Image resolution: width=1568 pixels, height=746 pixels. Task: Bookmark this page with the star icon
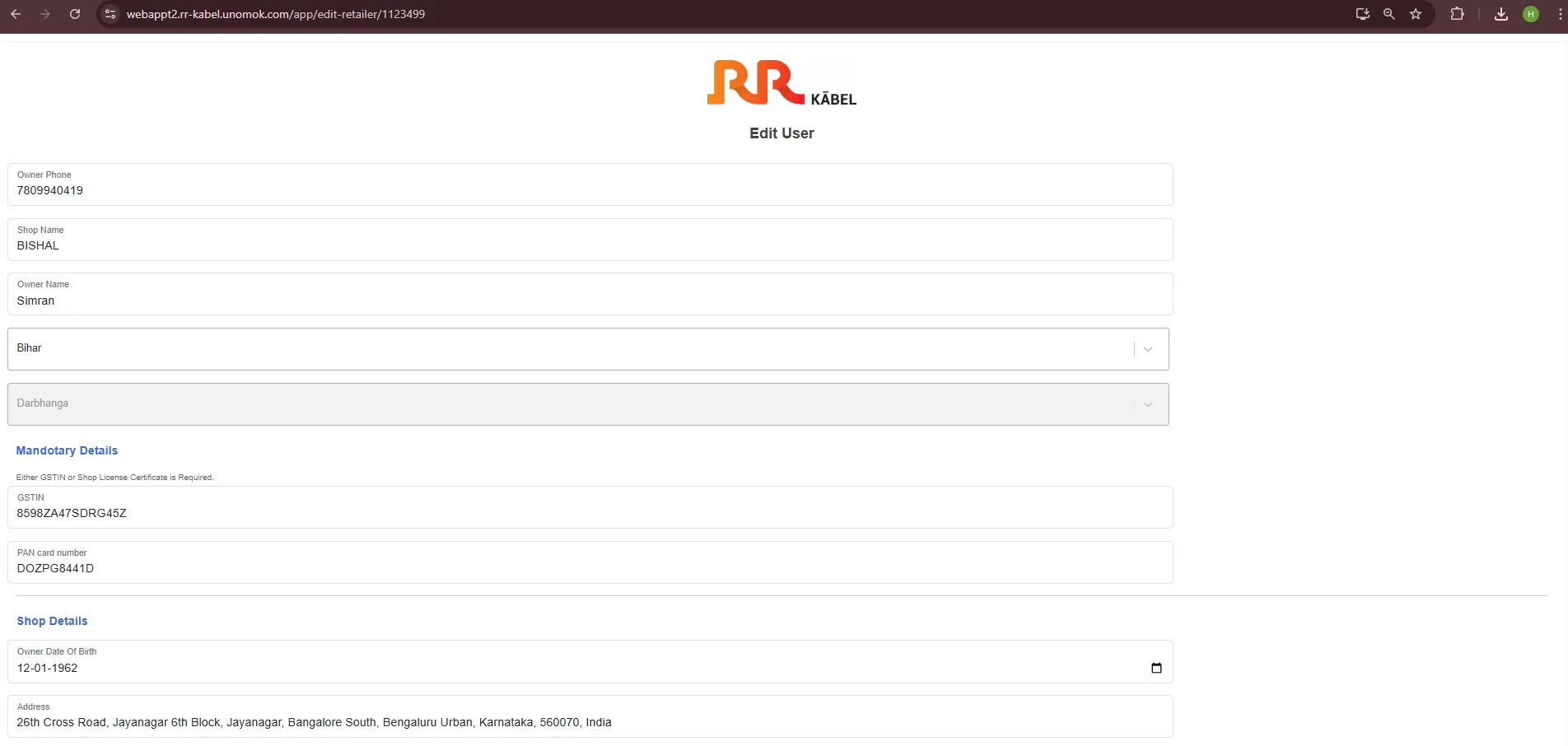click(x=1416, y=14)
